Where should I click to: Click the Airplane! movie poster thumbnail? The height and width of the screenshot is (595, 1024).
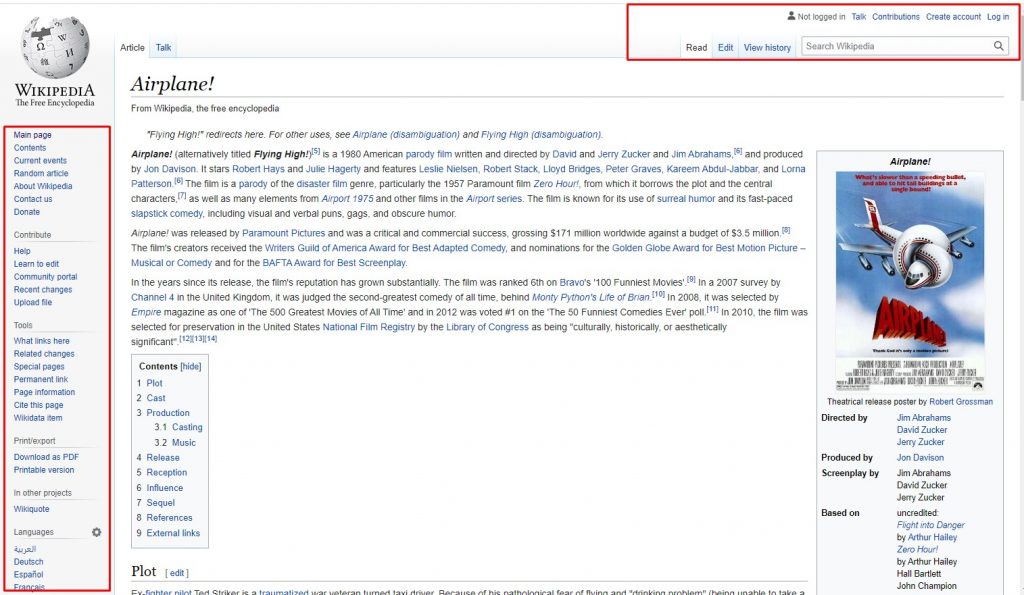[910, 281]
